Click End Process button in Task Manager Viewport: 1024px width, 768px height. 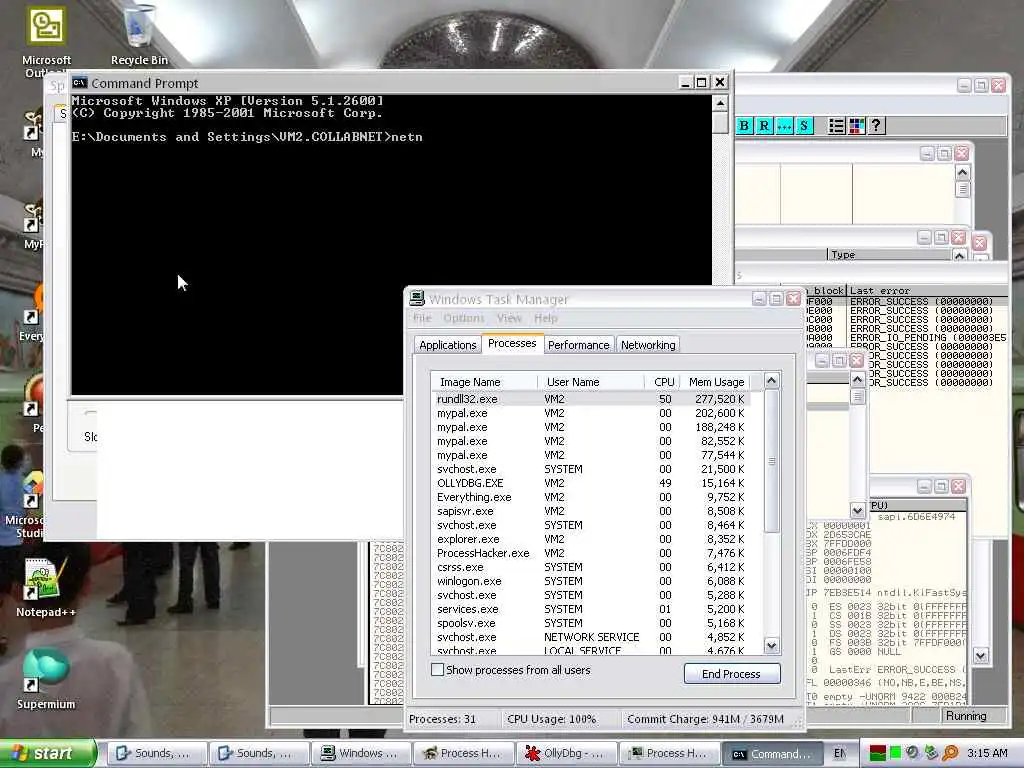coord(731,673)
